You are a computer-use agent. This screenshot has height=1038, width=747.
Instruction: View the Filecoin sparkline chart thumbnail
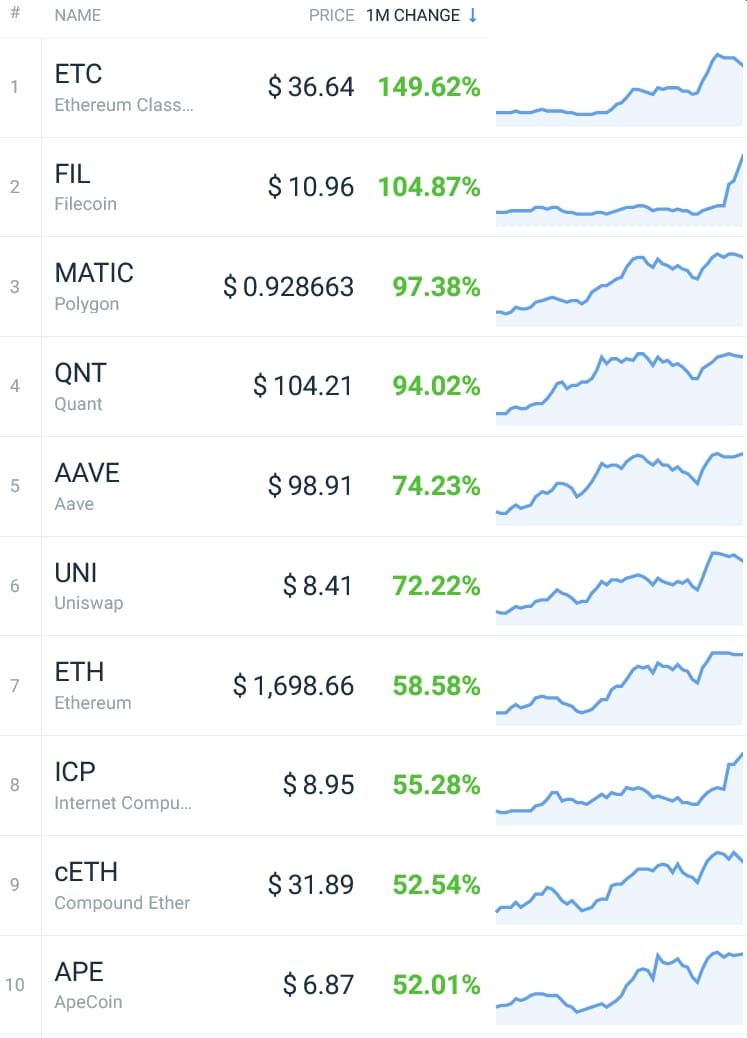619,189
